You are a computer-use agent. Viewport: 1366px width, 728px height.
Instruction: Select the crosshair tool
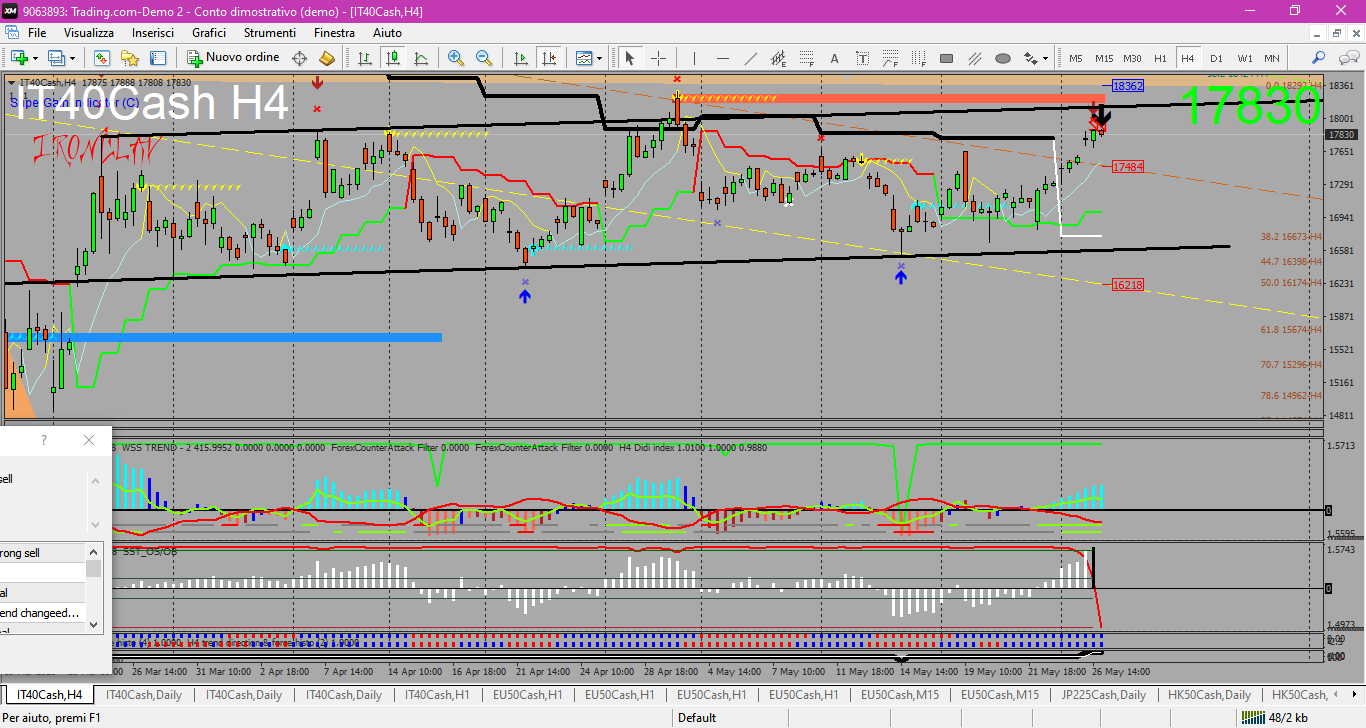pyautogui.click(x=658, y=58)
